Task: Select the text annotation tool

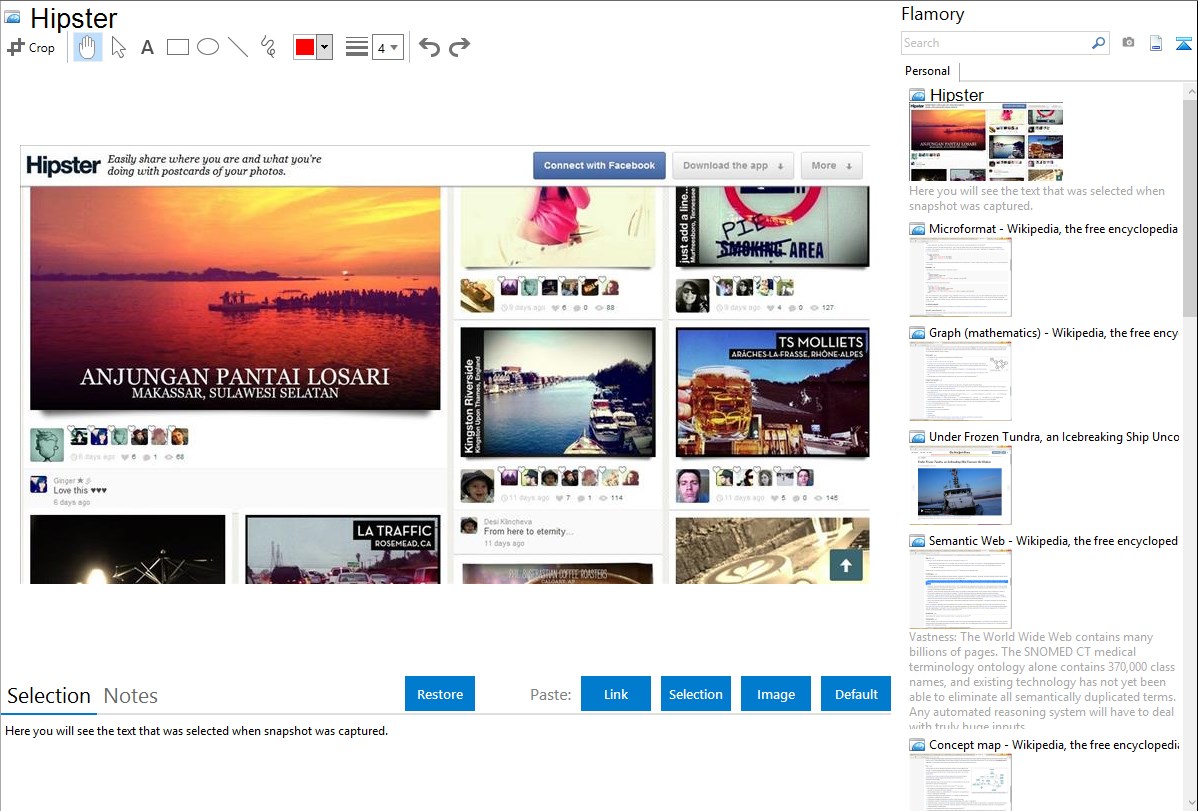Action: [147, 47]
